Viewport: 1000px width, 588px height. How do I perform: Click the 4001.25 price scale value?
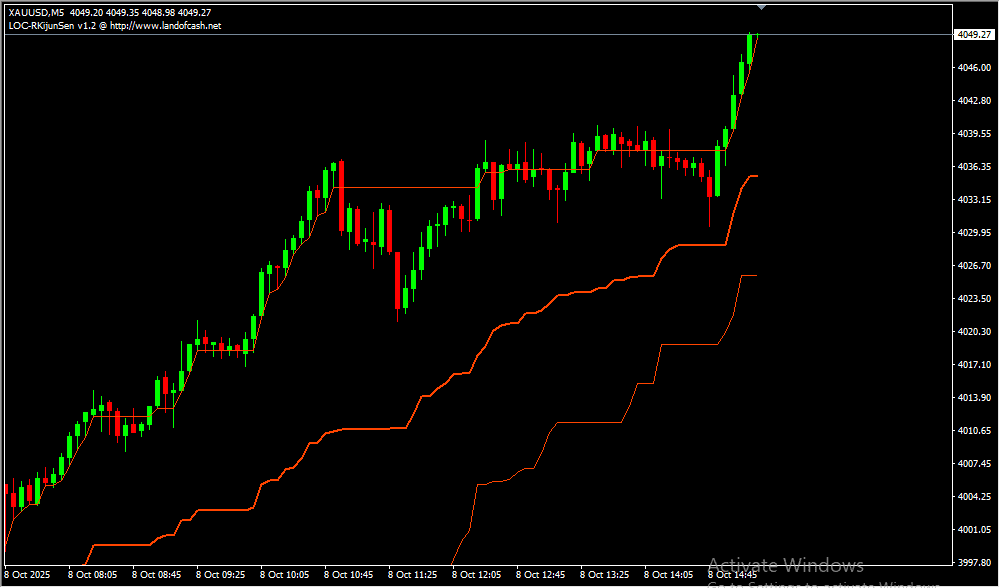point(972,529)
